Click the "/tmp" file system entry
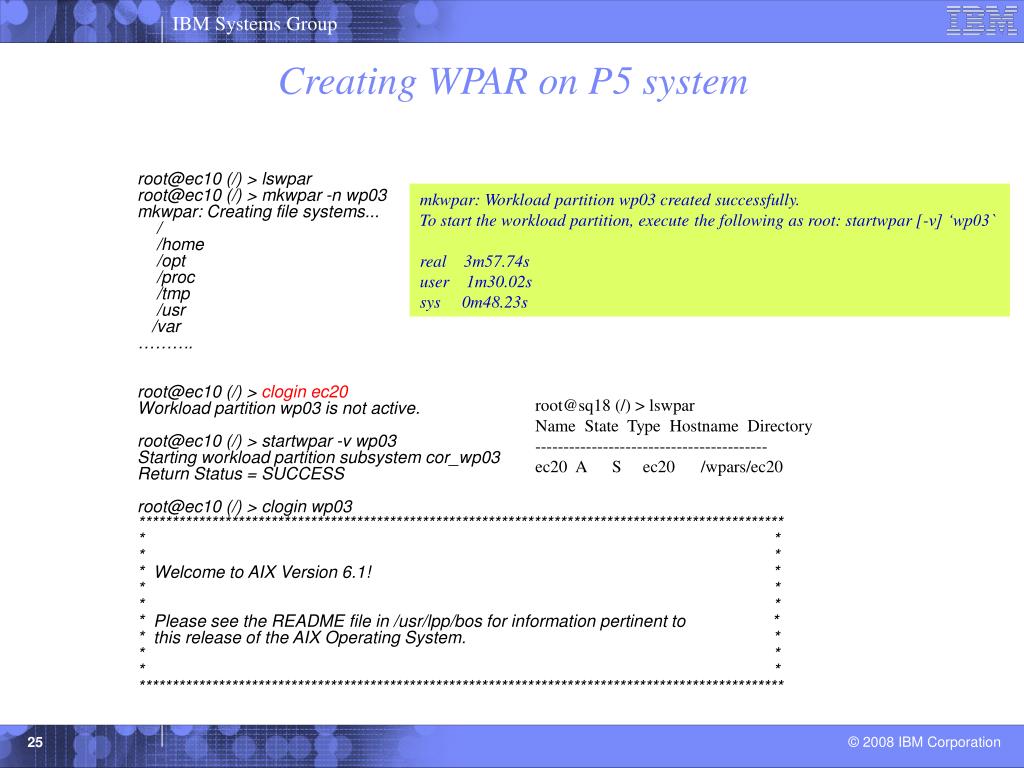1024x768 pixels. pyautogui.click(x=173, y=293)
